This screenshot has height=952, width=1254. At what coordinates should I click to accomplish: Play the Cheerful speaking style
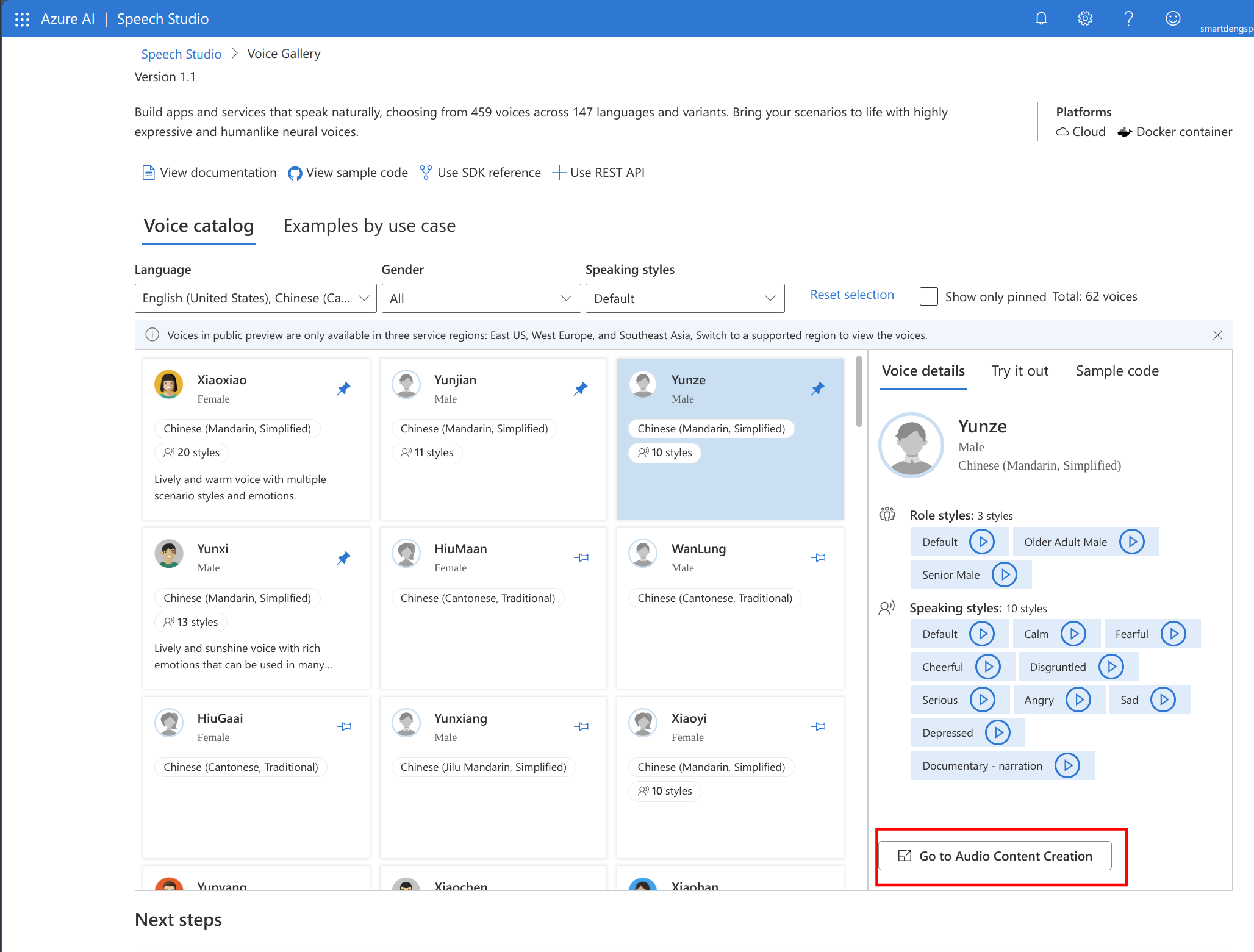[x=988, y=667]
